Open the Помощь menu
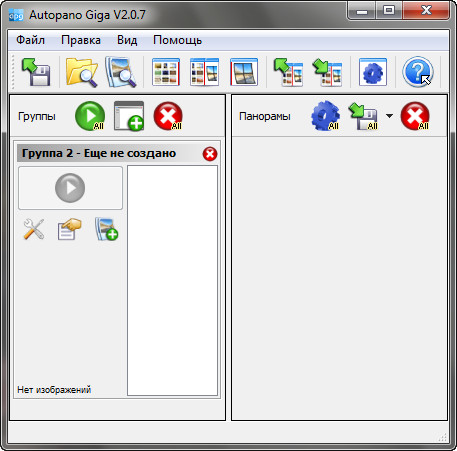Screen dimensions: 457x451 (x=177, y=40)
